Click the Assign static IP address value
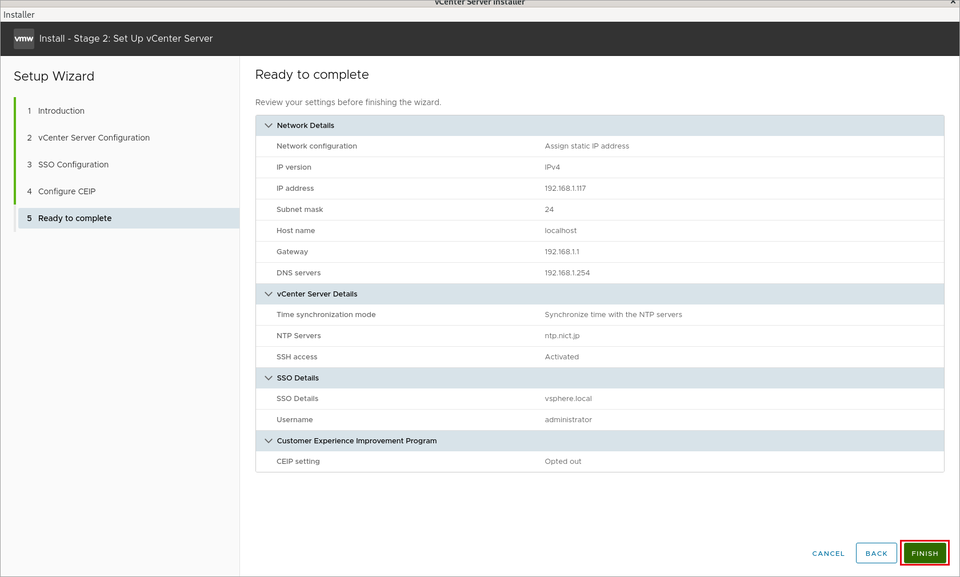The height and width of the screenshot is (577, 960). click(587, 146)
